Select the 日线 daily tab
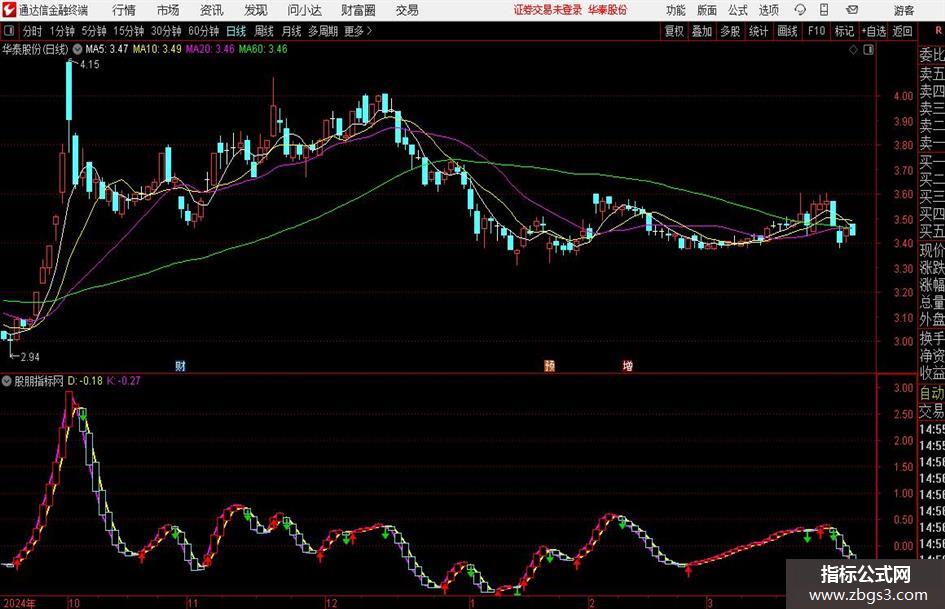The width and height of the screenshot is (945, 609). (236, 31)
